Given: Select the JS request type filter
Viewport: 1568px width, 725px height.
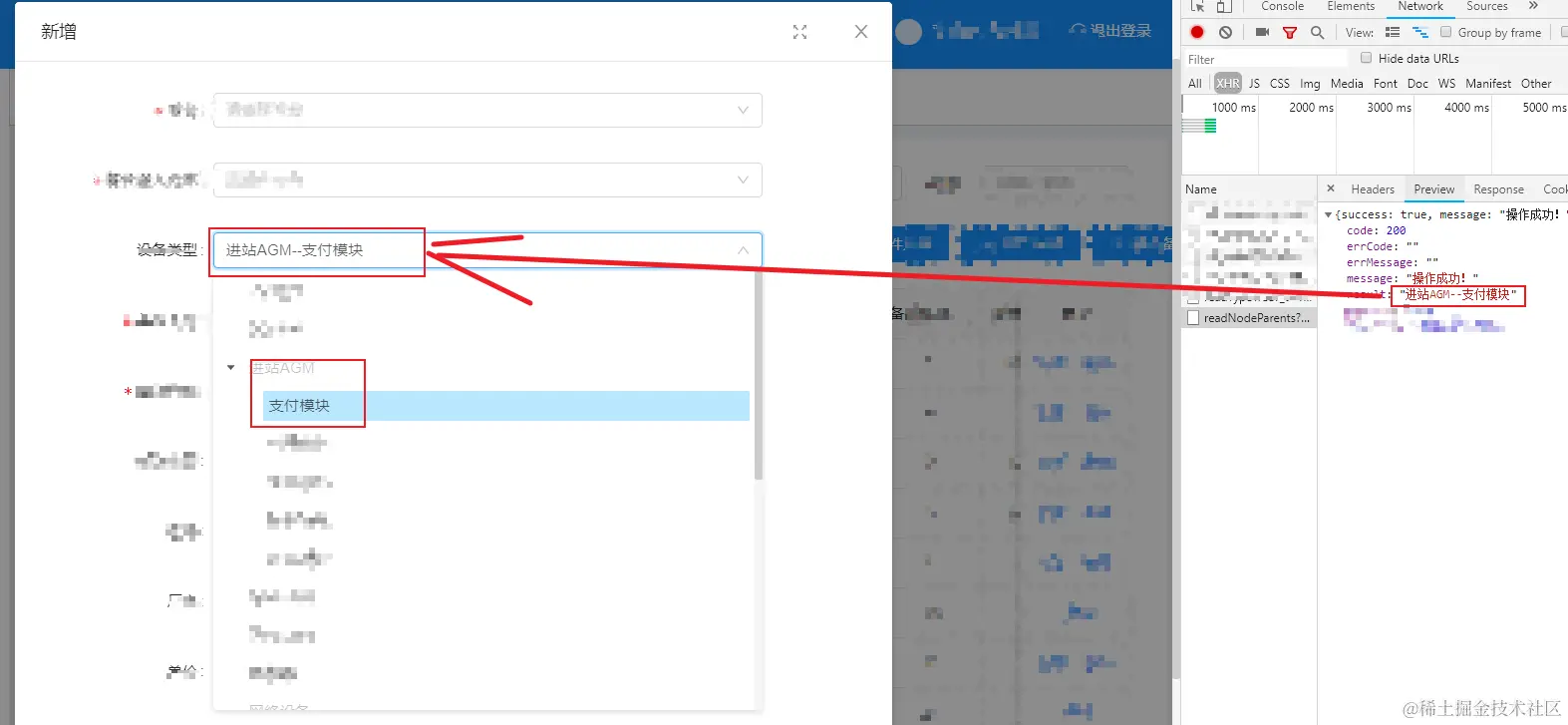Looking at the screenshot, I should click(x=1254, y=84).
